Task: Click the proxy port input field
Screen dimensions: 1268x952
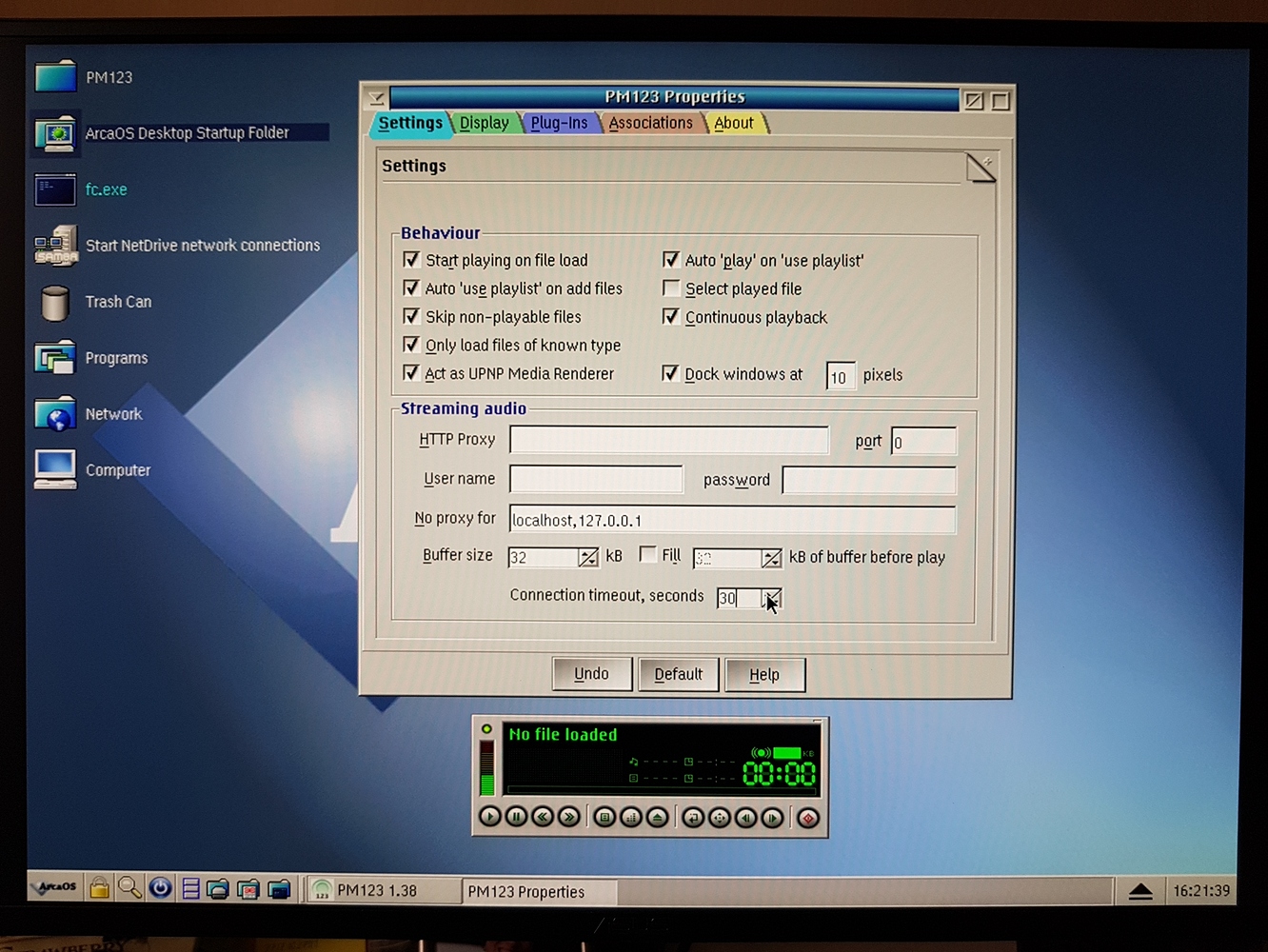Action: click(x=923, y=442)
